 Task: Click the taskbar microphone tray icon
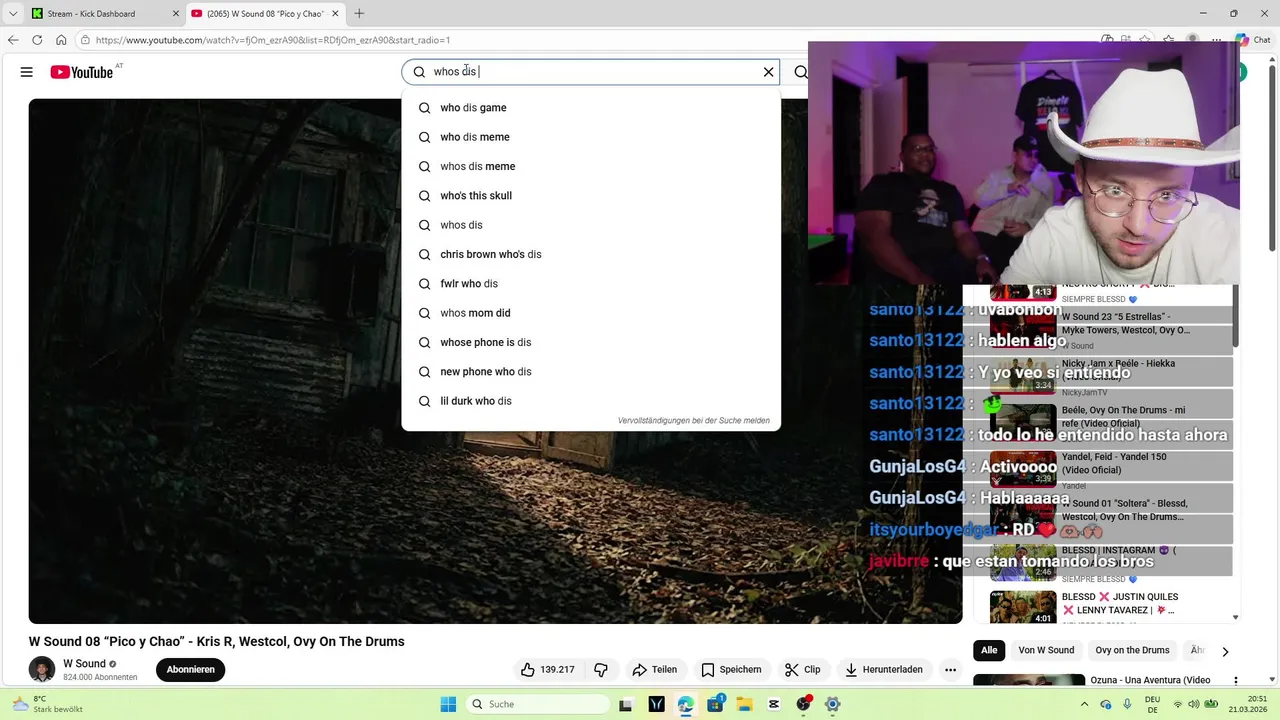[1128, 704]
